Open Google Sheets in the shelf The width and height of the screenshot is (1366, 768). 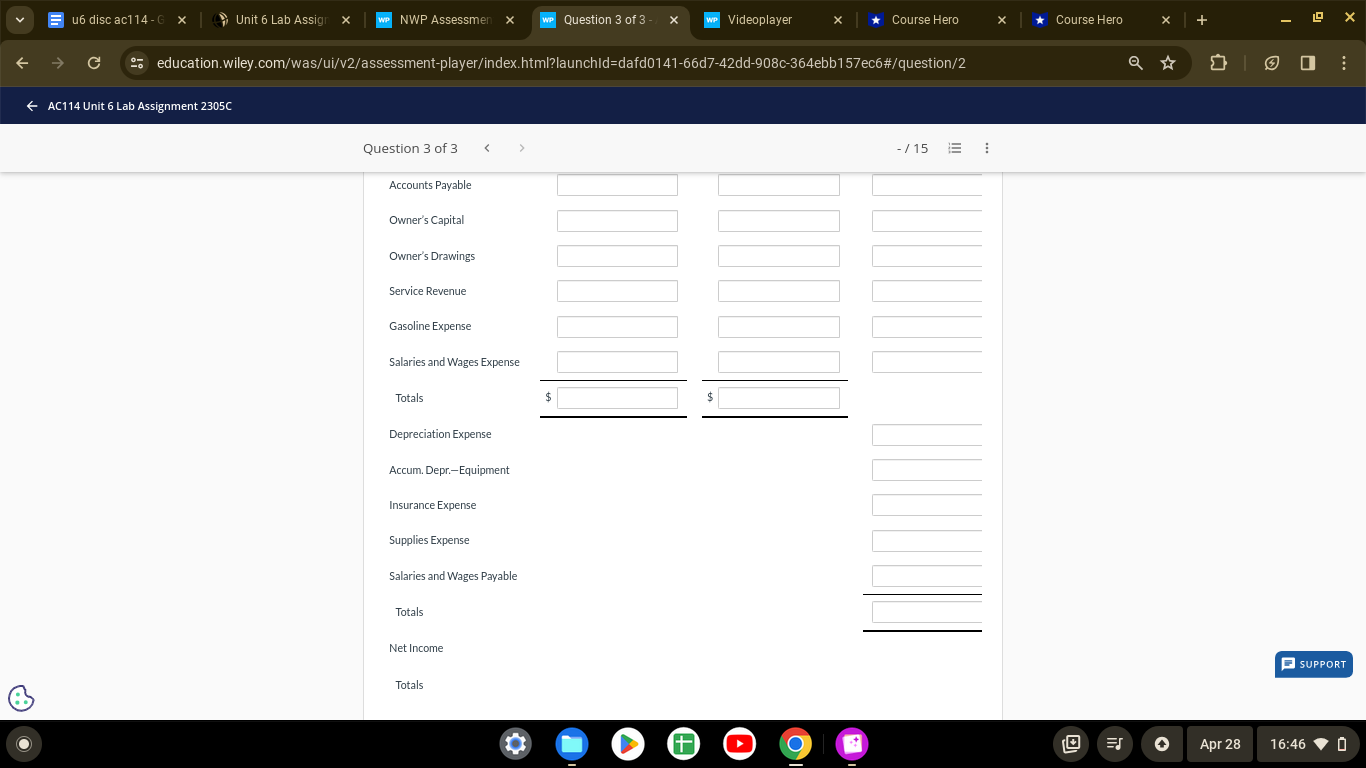684,743
